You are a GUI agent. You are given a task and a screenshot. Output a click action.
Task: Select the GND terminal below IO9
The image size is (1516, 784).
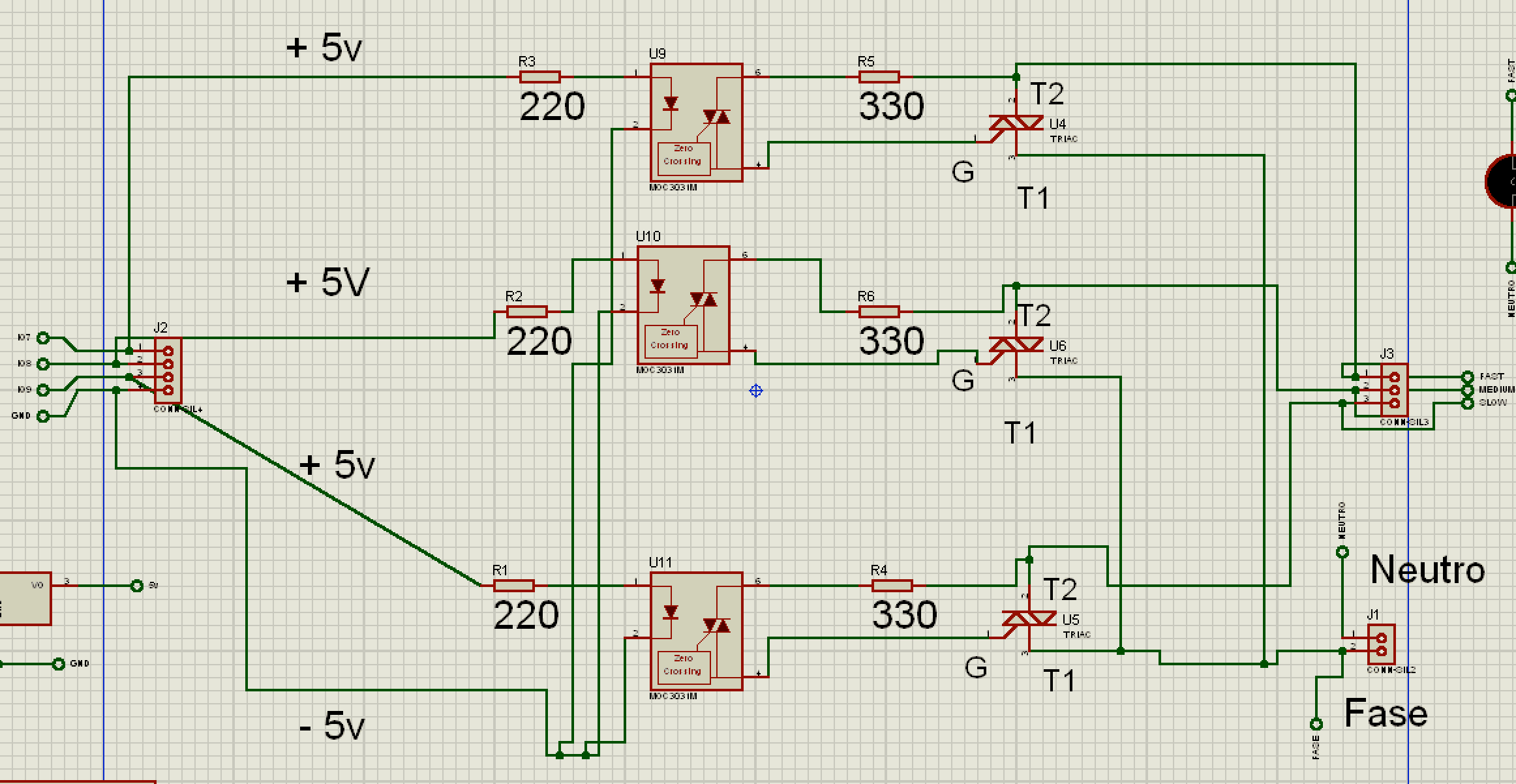[x=43, y=415]
